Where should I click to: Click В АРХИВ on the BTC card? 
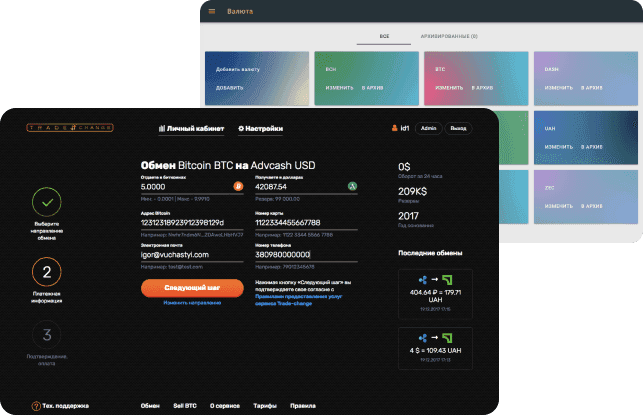482,88
